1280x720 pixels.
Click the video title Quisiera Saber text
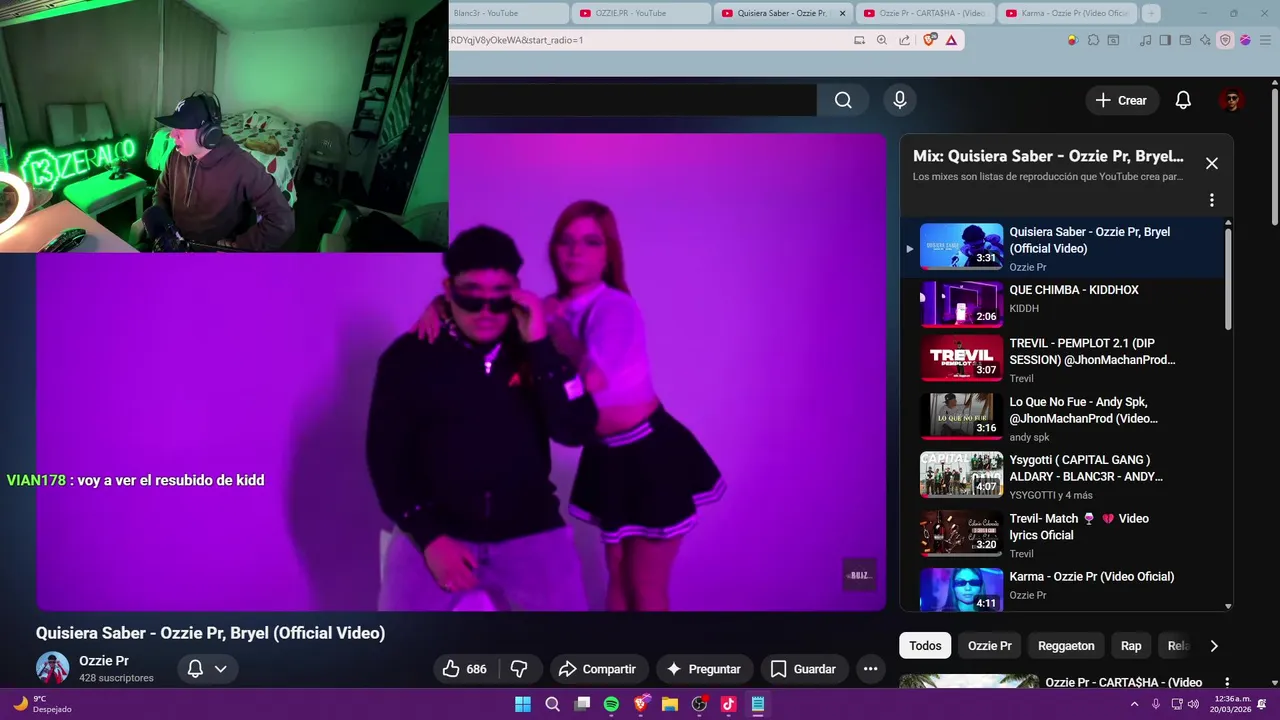[x=210, y=633]
